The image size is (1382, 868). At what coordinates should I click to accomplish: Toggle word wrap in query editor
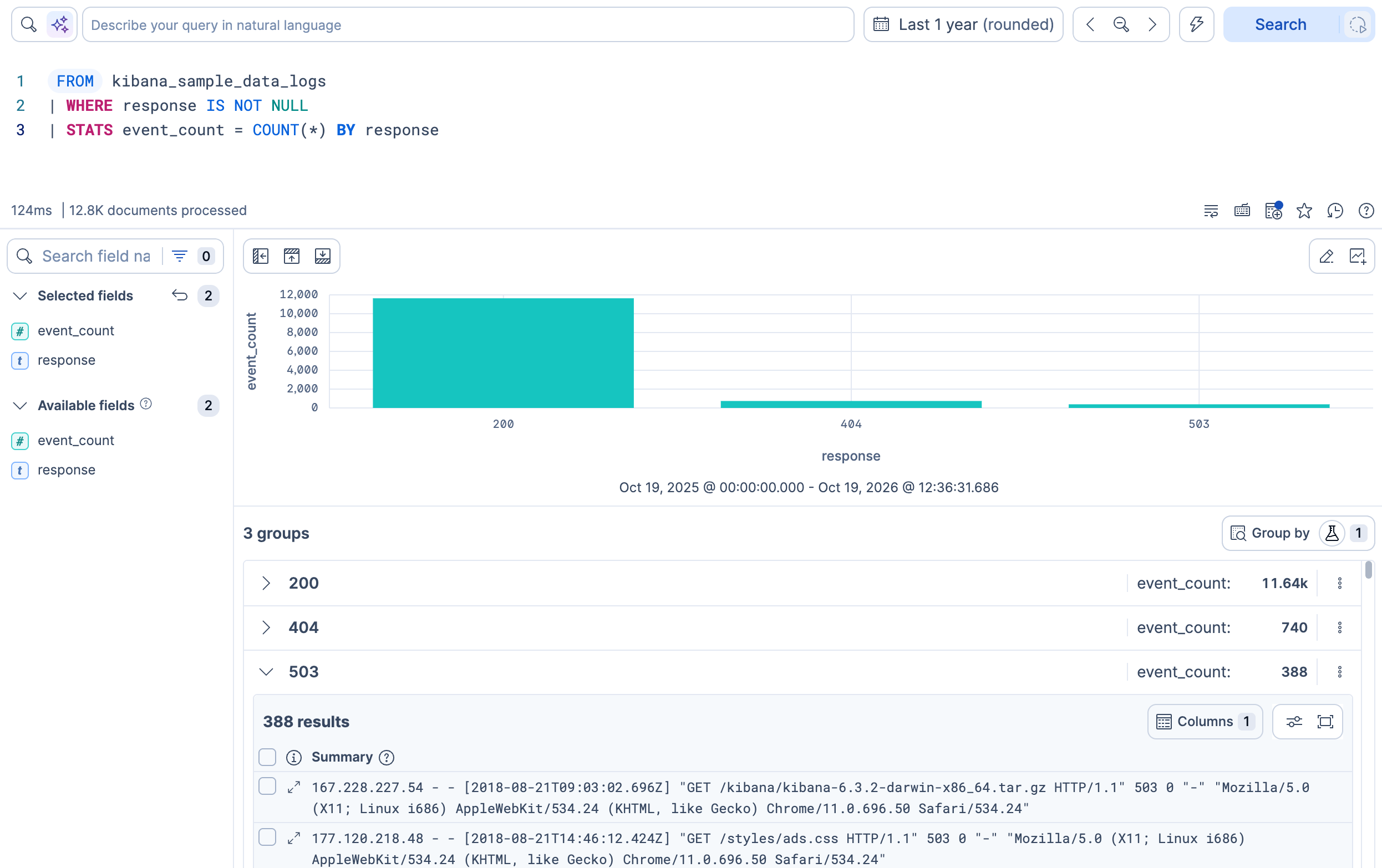click(1211, 211)
